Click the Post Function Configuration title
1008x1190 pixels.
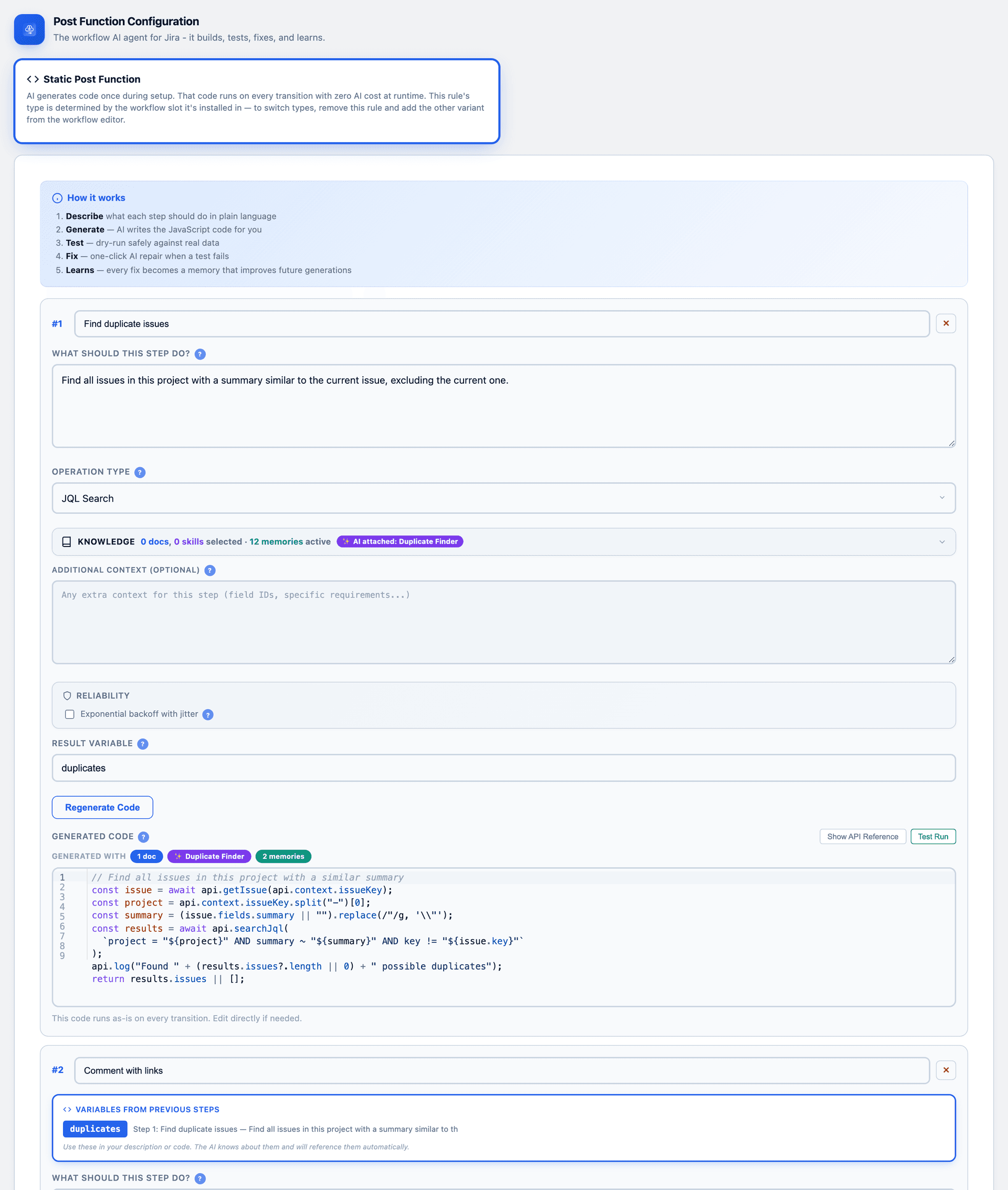[x=127, y=21]
